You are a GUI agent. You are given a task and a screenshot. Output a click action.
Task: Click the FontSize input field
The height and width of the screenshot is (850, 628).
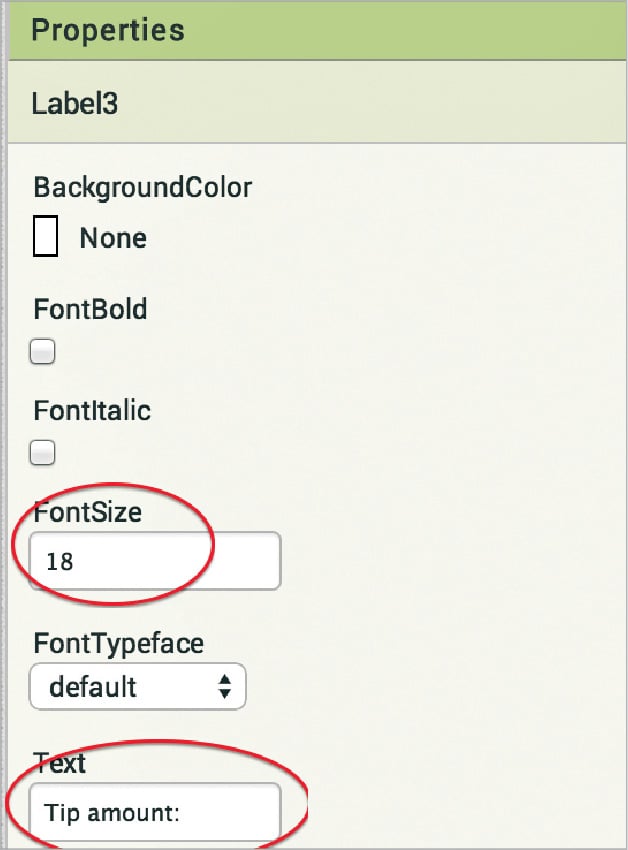point(155,561)
